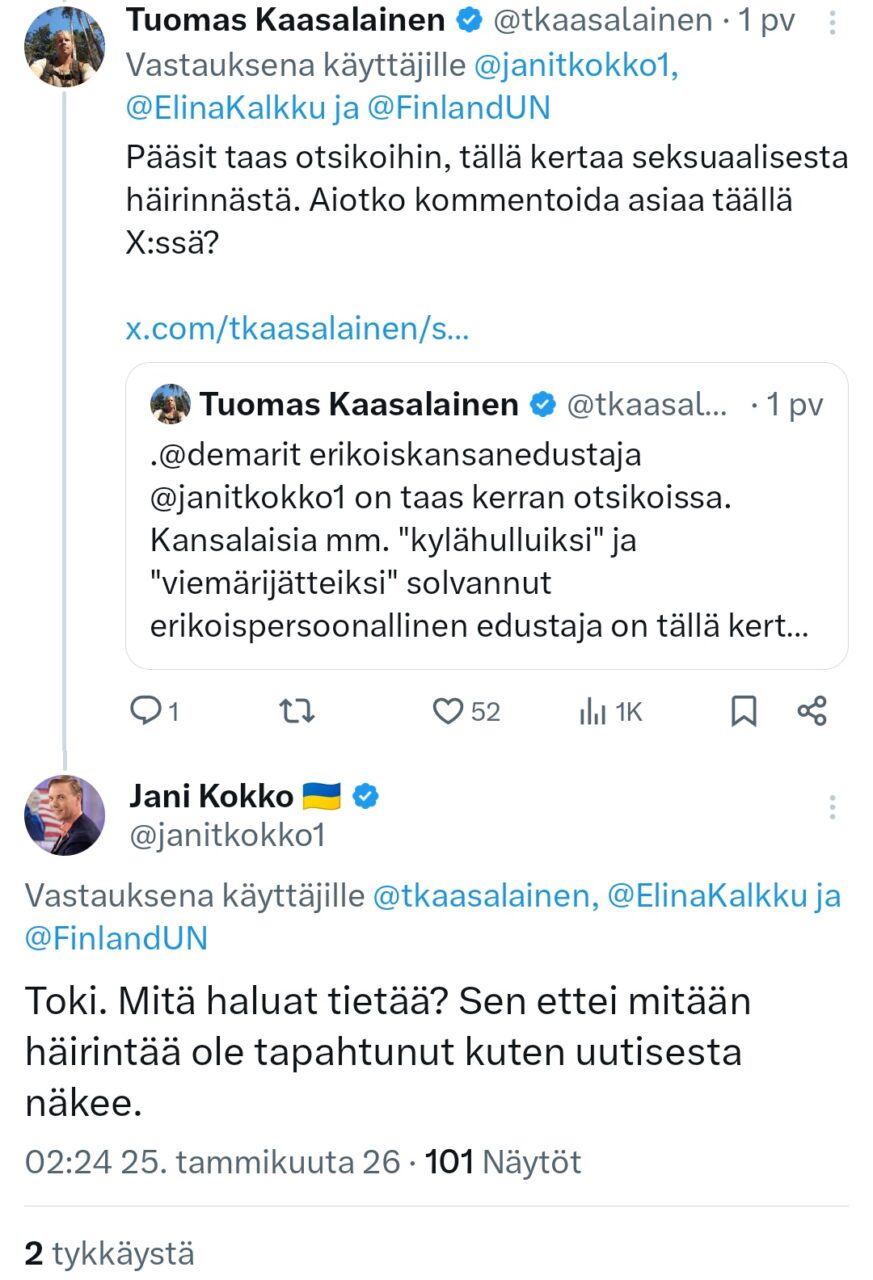Image resolution: width=873 pixels, height=1280 pixels.
Task: Click the @FinlandUN mention in Jani's reply
Action: pos(116,937)
